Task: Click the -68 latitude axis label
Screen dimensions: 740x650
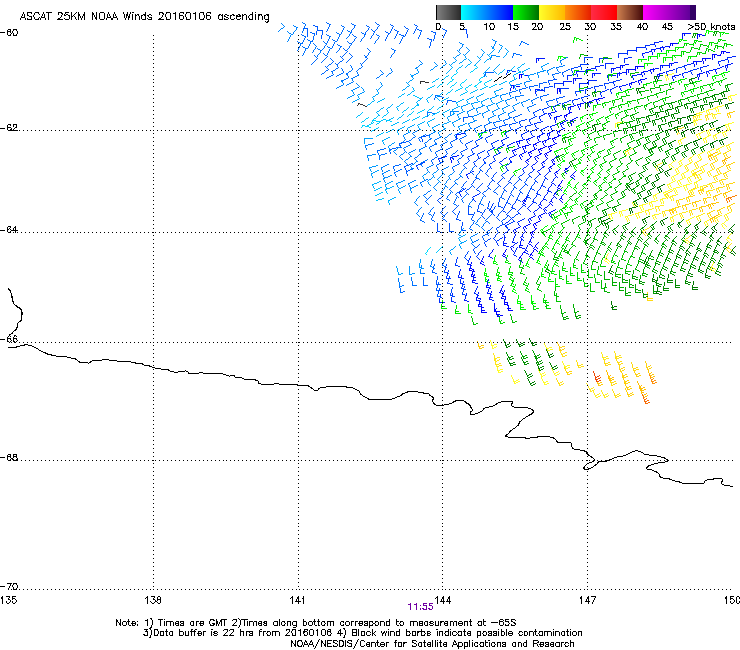Action: click(x=9, y=458)
